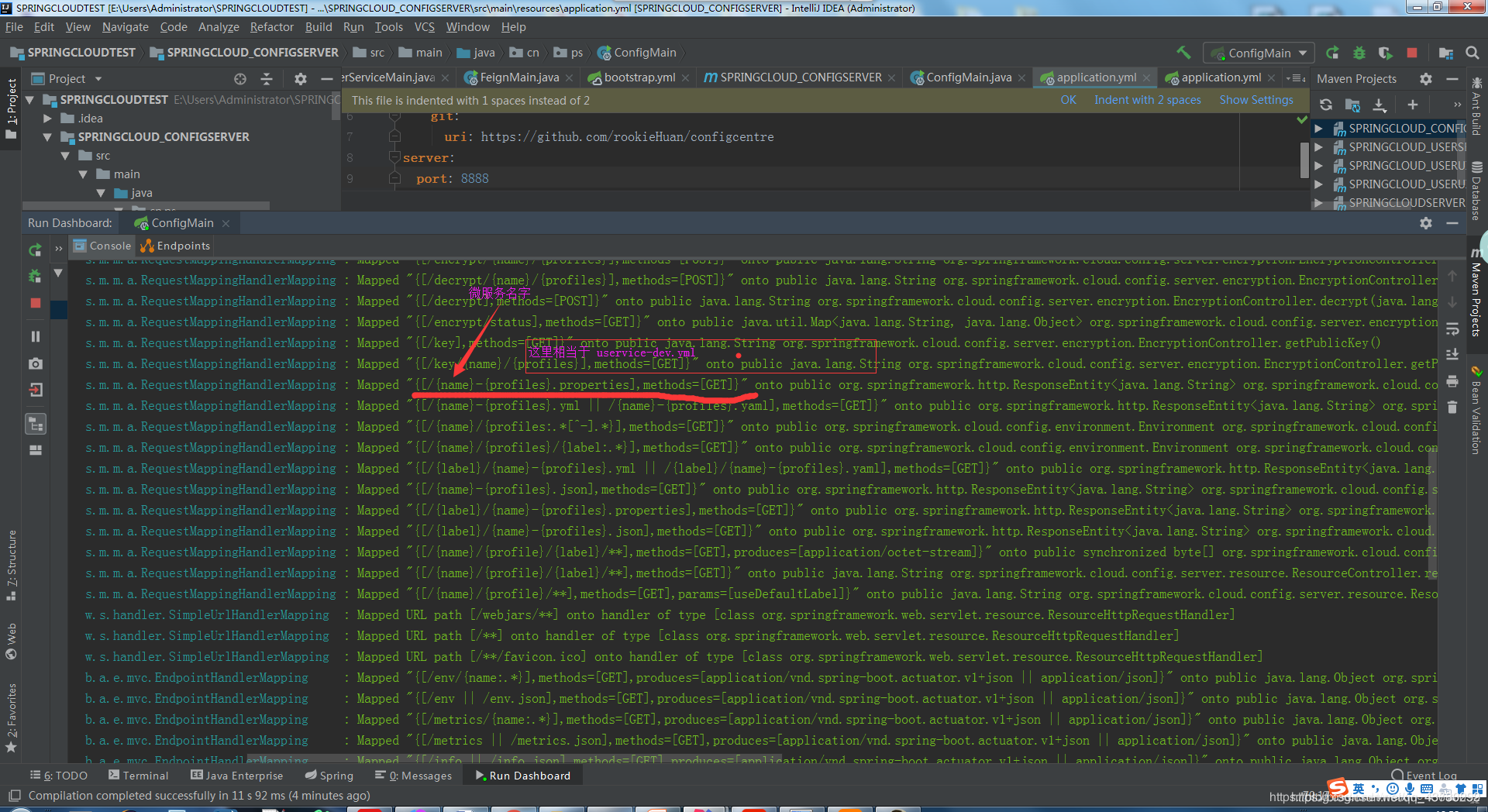Toggle the Run Dashboard configurations tree view
This screenshot has width=1488, height=812.
click(x=36, y=424)
